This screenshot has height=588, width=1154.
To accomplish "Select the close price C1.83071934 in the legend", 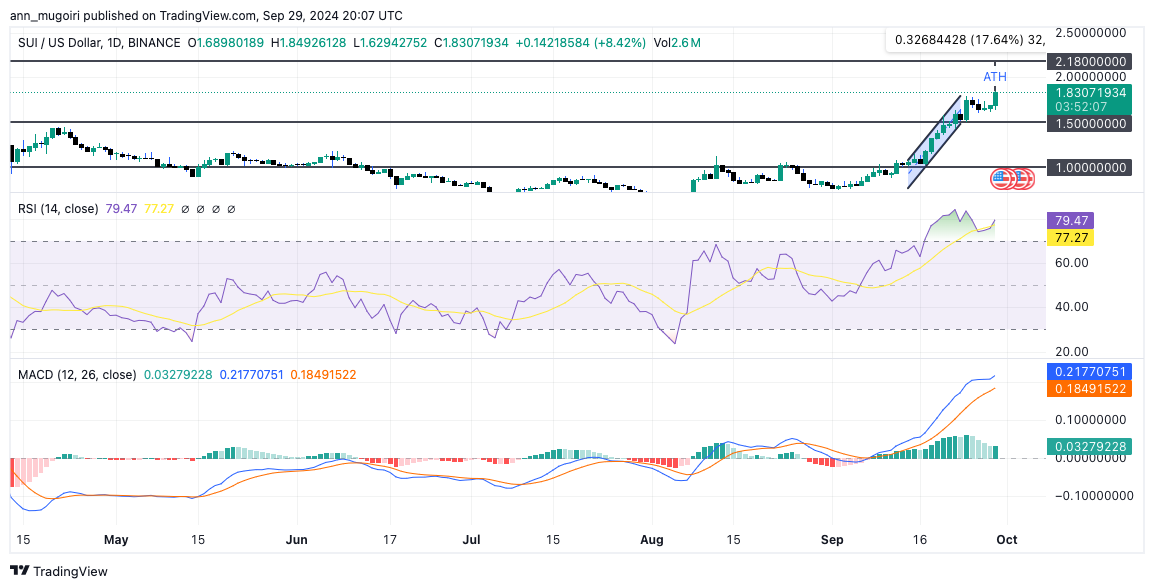I will coord(472,43).
